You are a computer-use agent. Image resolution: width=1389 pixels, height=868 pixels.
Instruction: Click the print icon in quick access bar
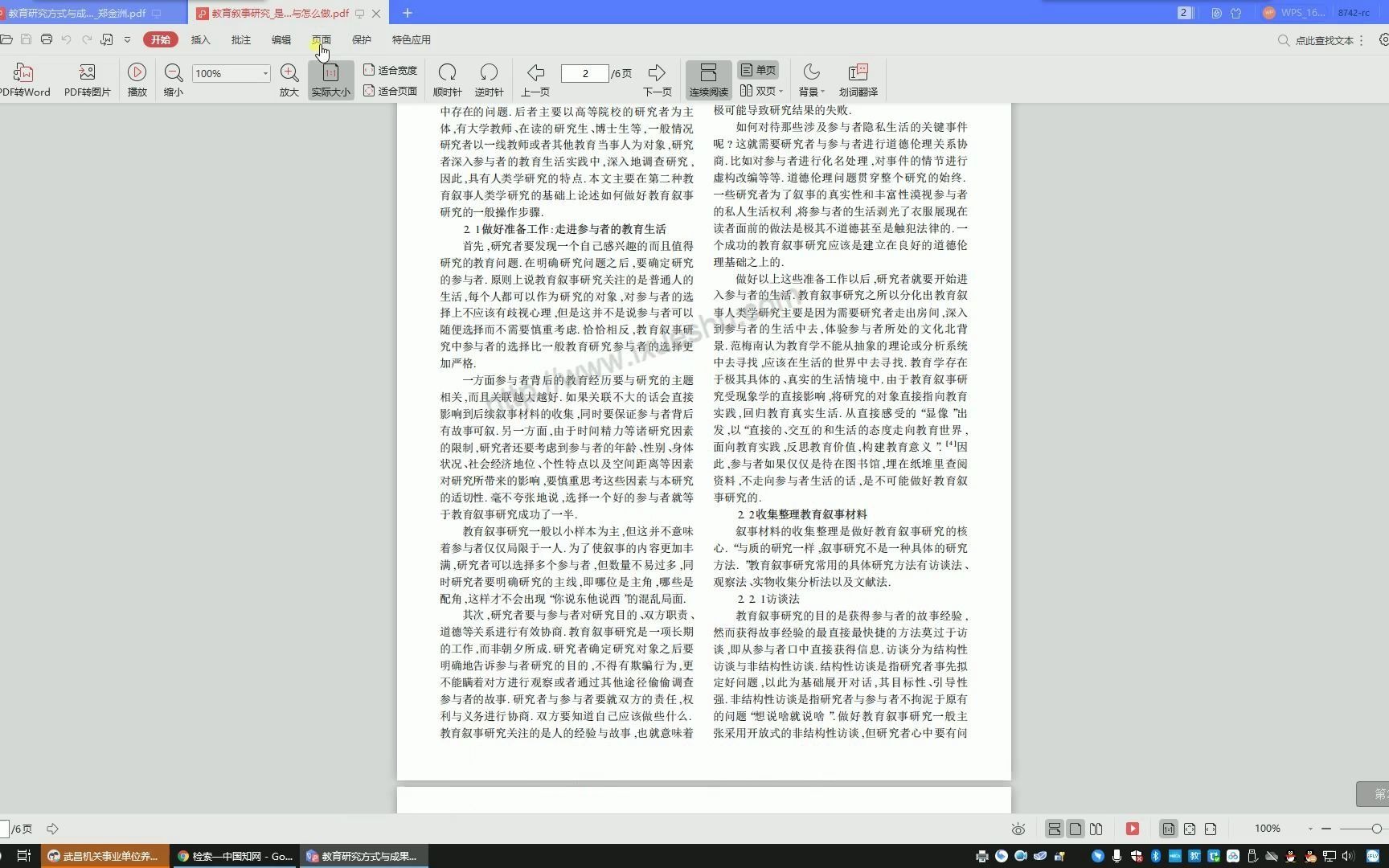click(47, 39)
